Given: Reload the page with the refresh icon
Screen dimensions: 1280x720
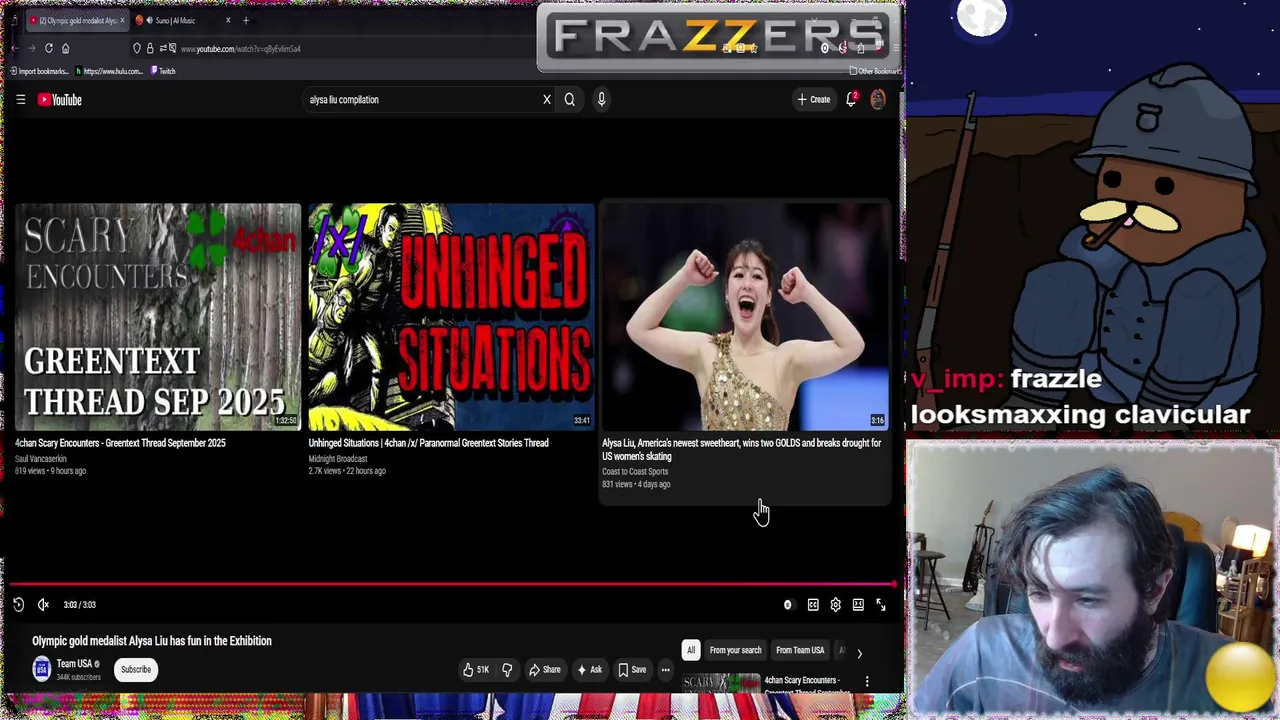Looking at the screenshot, I should (x=48, y=48).
